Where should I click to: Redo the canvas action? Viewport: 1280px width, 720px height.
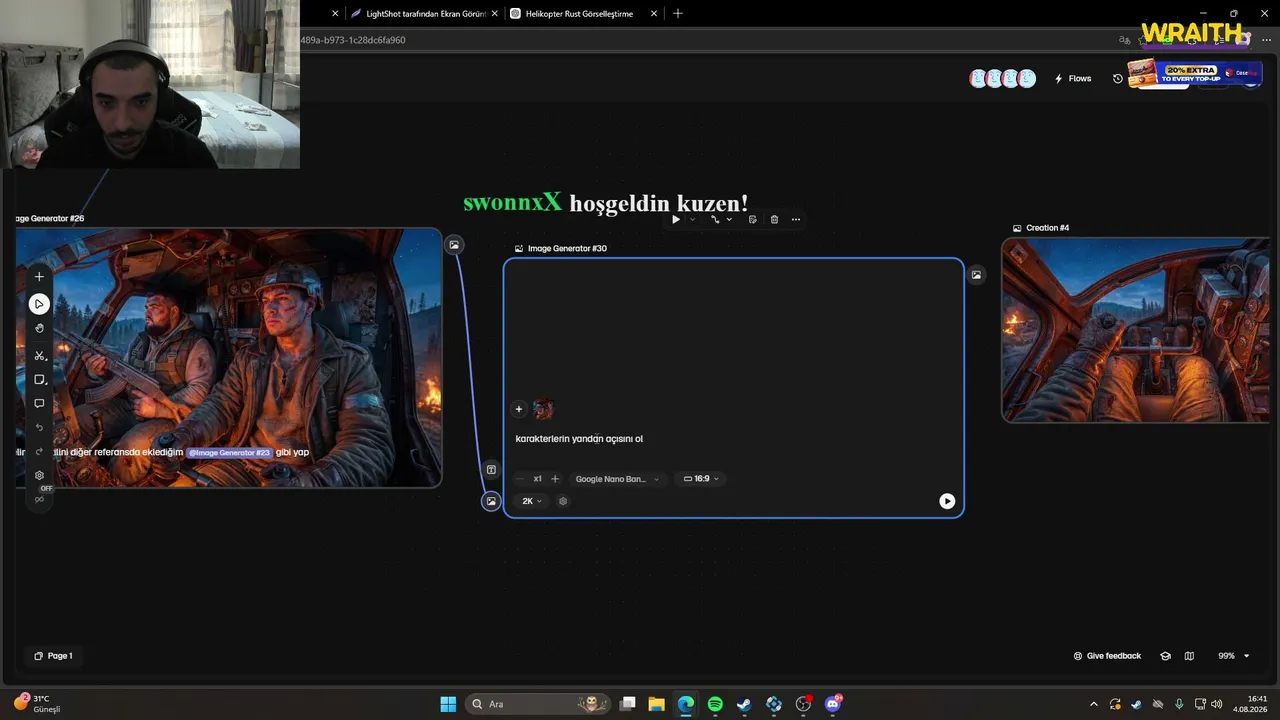coord(39,452)
